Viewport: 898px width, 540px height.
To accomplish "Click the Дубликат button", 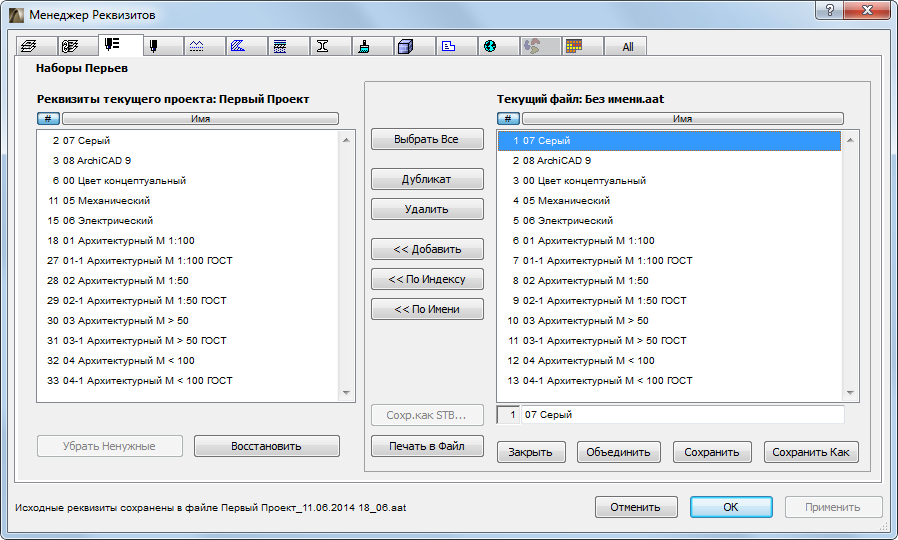I will coord(427,179).
